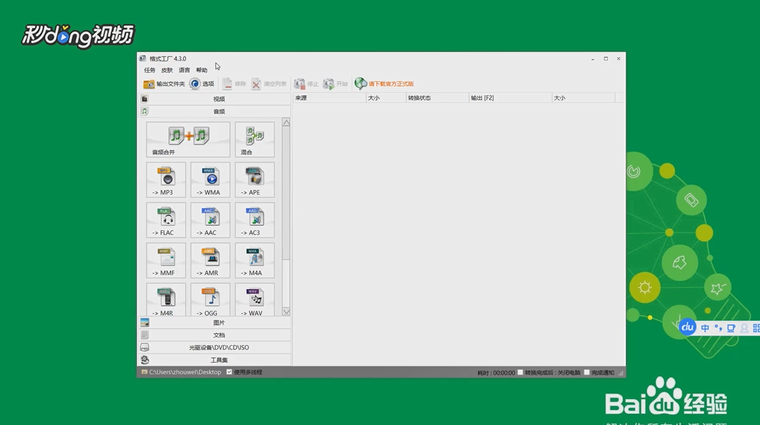
Task: Toggle the 中 Chinese mode on IME bar
Action: (x=705, y=328)
